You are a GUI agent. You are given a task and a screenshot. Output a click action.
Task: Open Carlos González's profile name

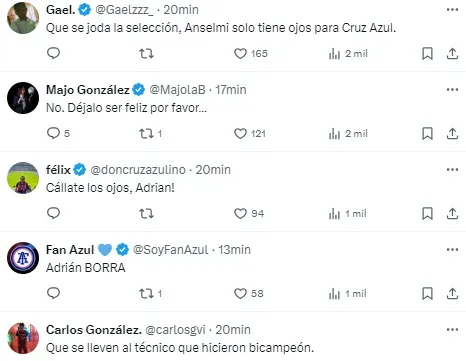click(94, 330)
